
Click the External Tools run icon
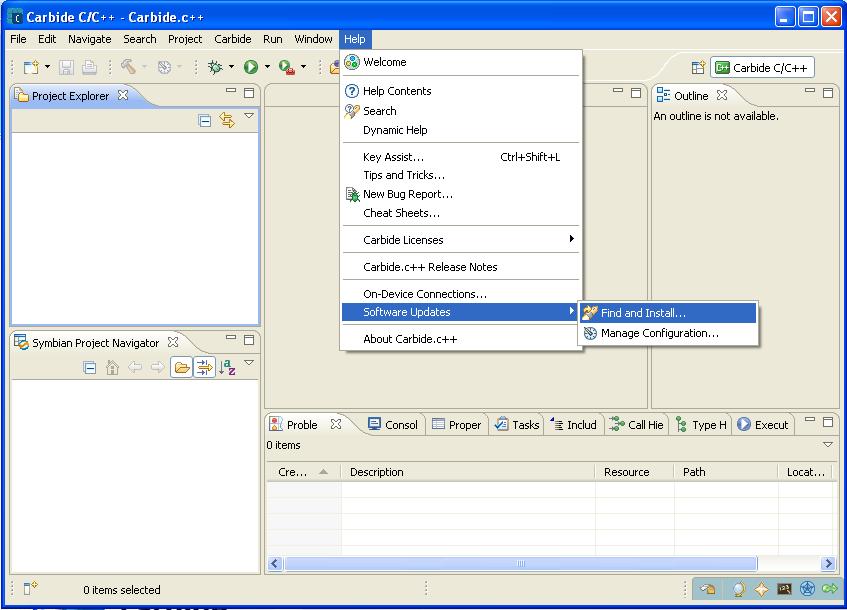pos(286,67)
